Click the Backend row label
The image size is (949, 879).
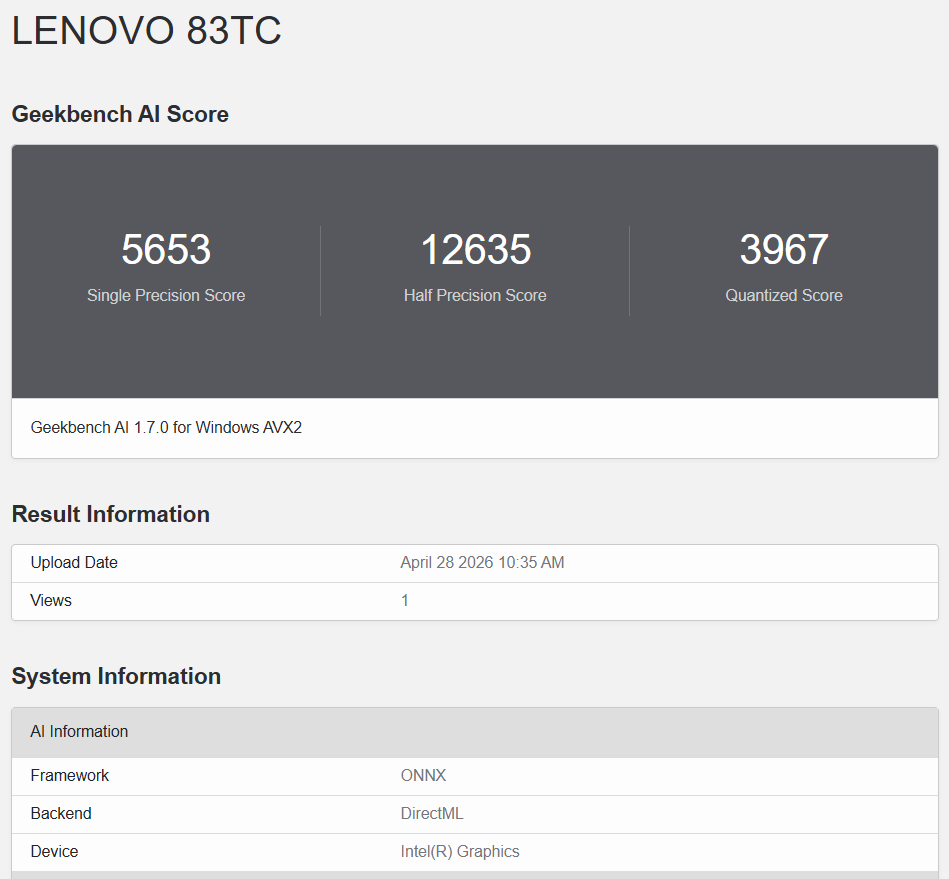click(61, 814)
